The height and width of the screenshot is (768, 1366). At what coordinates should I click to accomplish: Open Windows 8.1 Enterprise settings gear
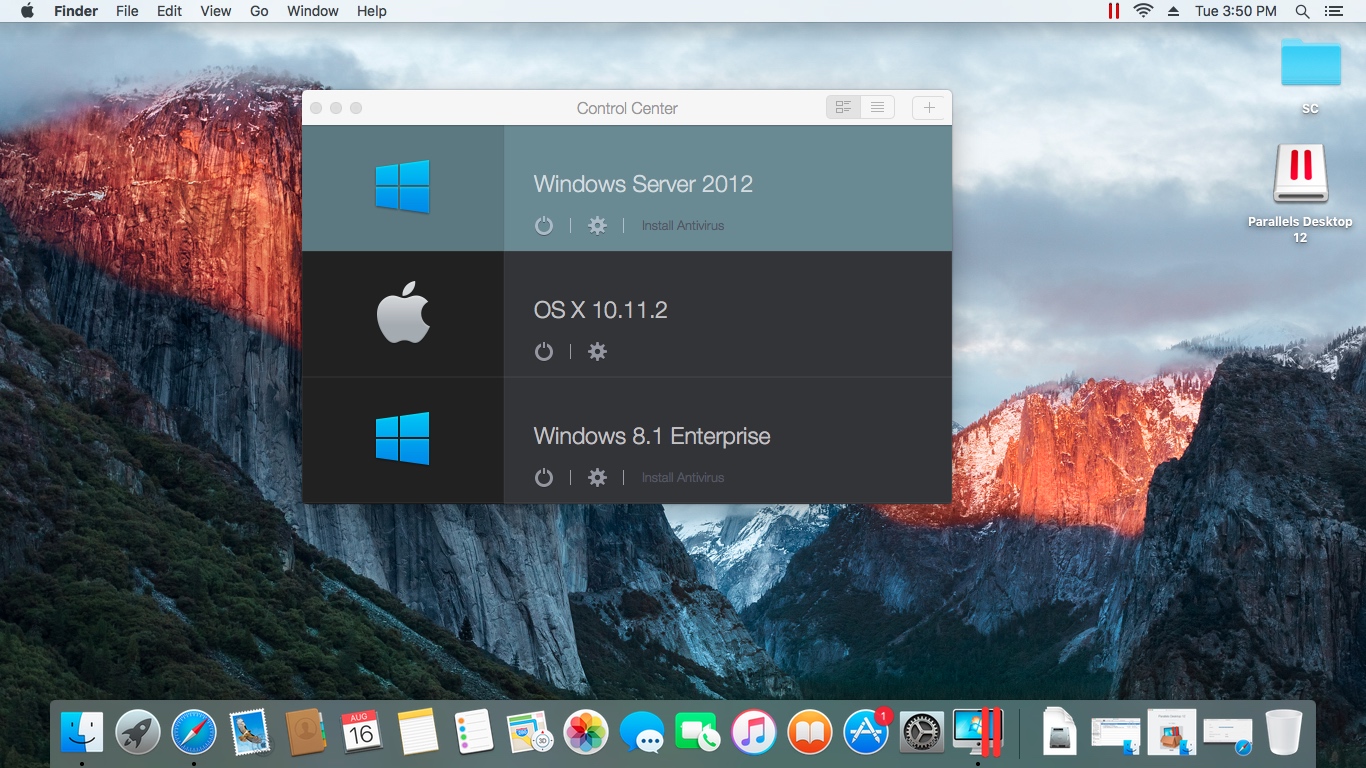597,478
